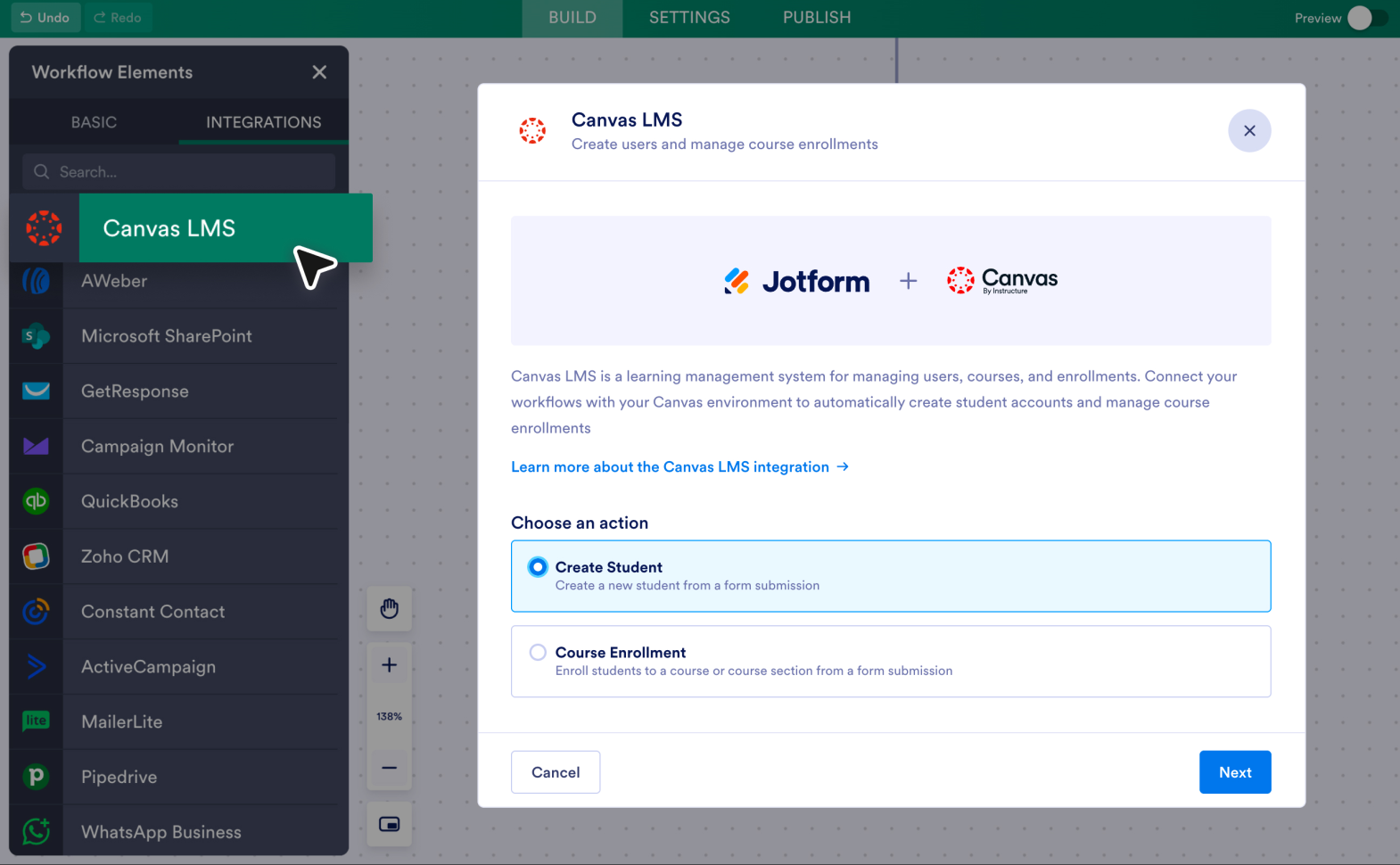Click the Search integrations field
Viewport: 1400px width, 865px height.
point(179,171)
